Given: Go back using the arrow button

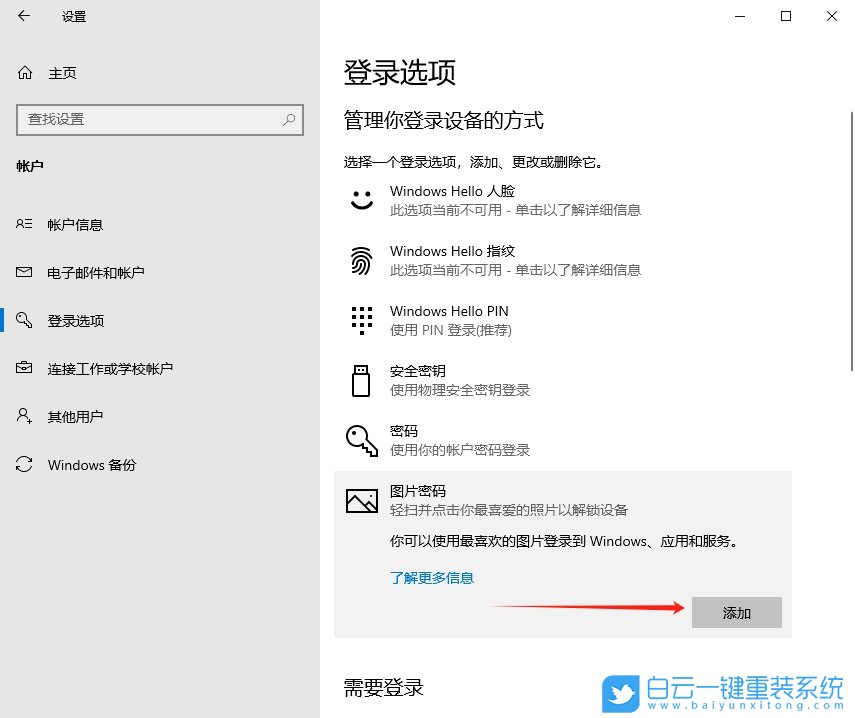Looking at the screenshot, I should tap(24, 16).
